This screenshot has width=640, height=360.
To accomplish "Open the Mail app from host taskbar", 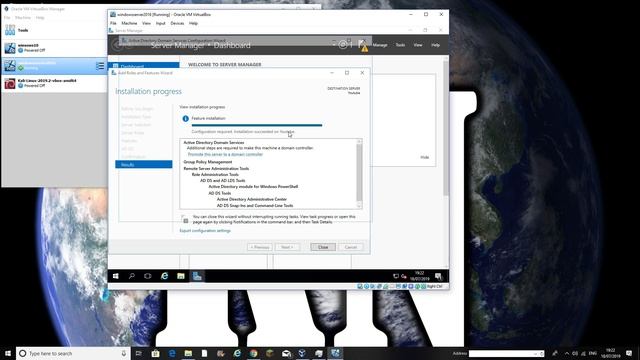I will point(286,353).
